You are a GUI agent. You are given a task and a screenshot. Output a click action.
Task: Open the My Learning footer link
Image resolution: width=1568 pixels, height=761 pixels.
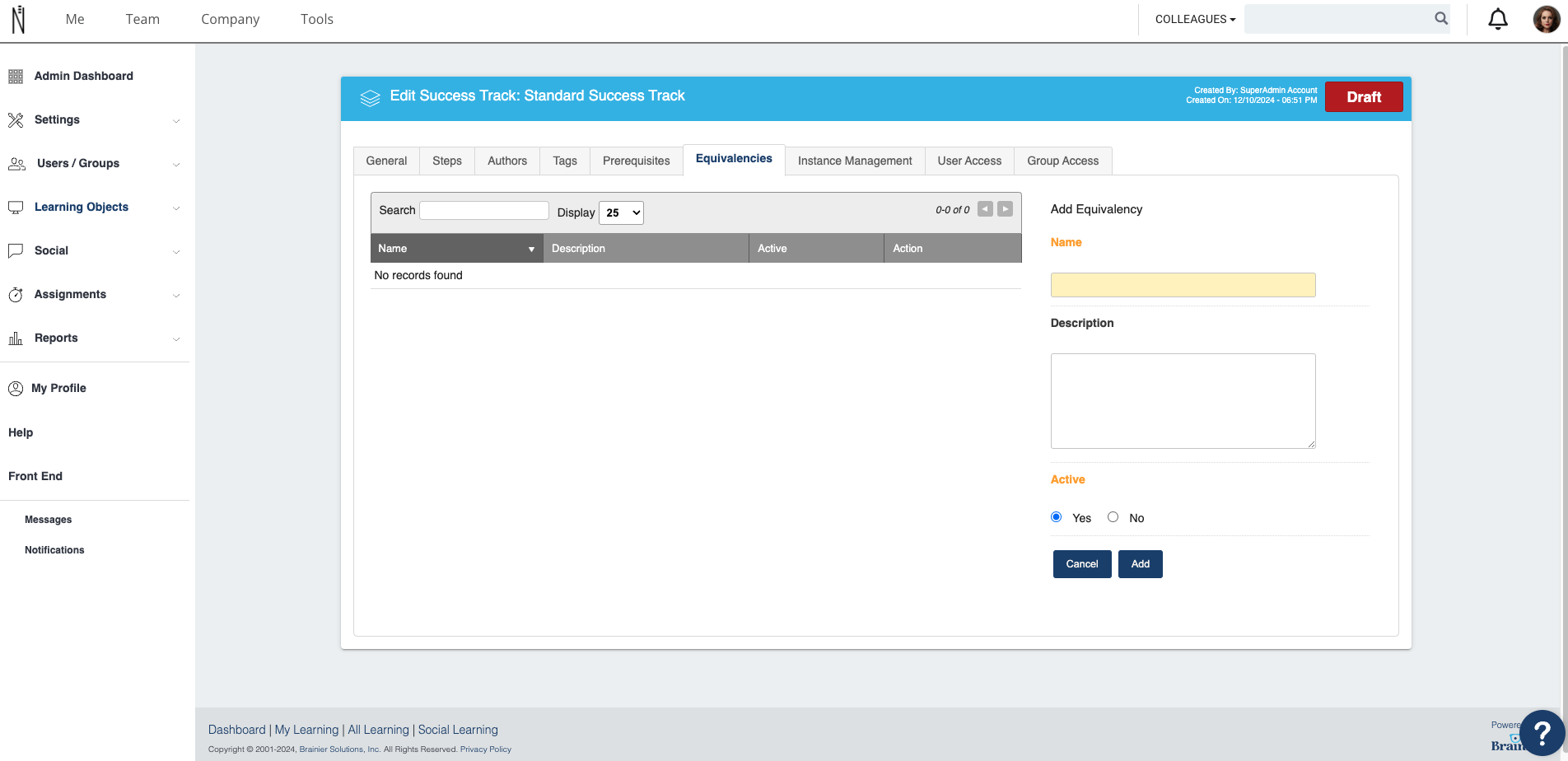pos(306,730)
